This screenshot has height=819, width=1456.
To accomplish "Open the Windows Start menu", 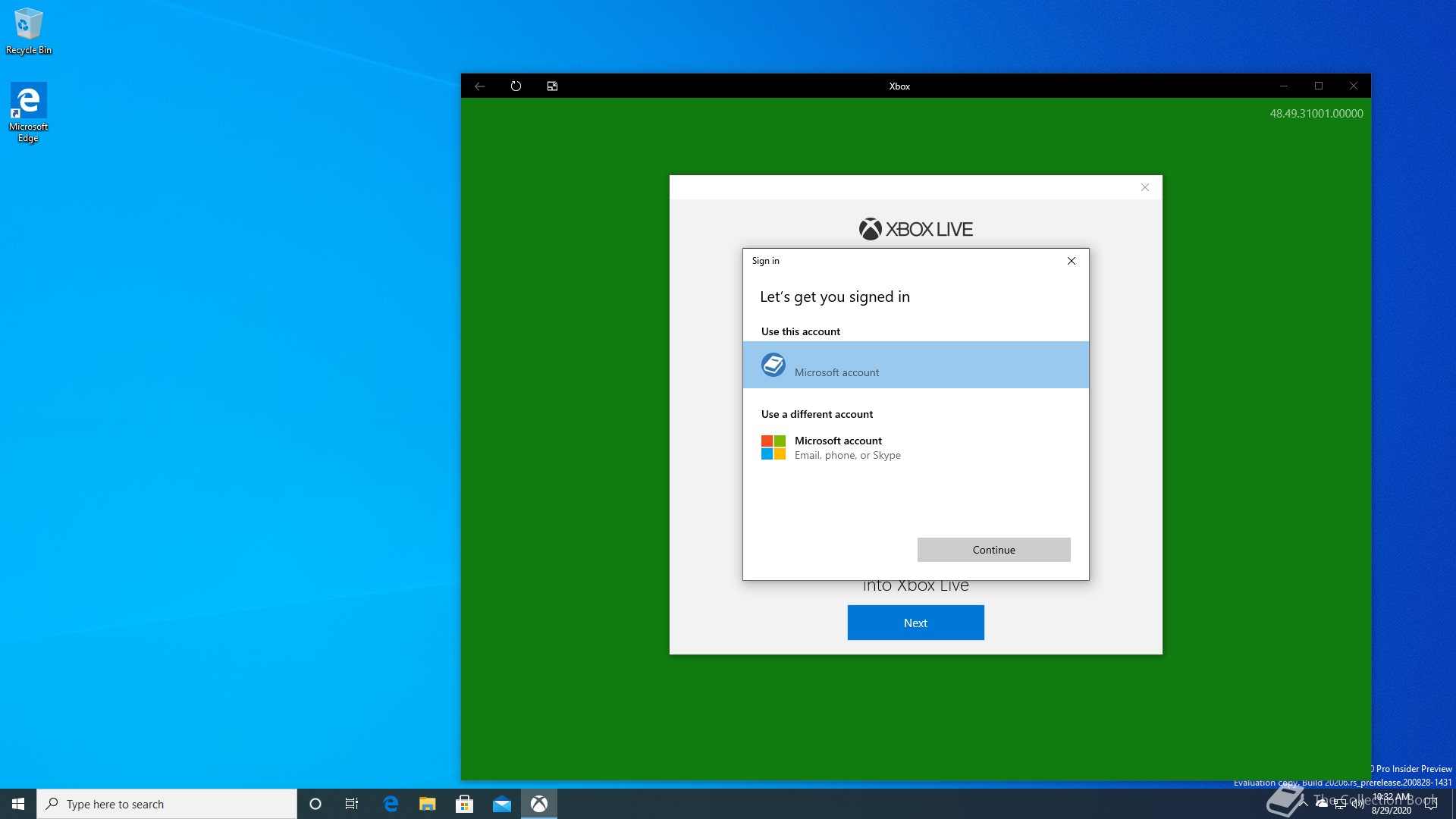I will click(18, 804).
